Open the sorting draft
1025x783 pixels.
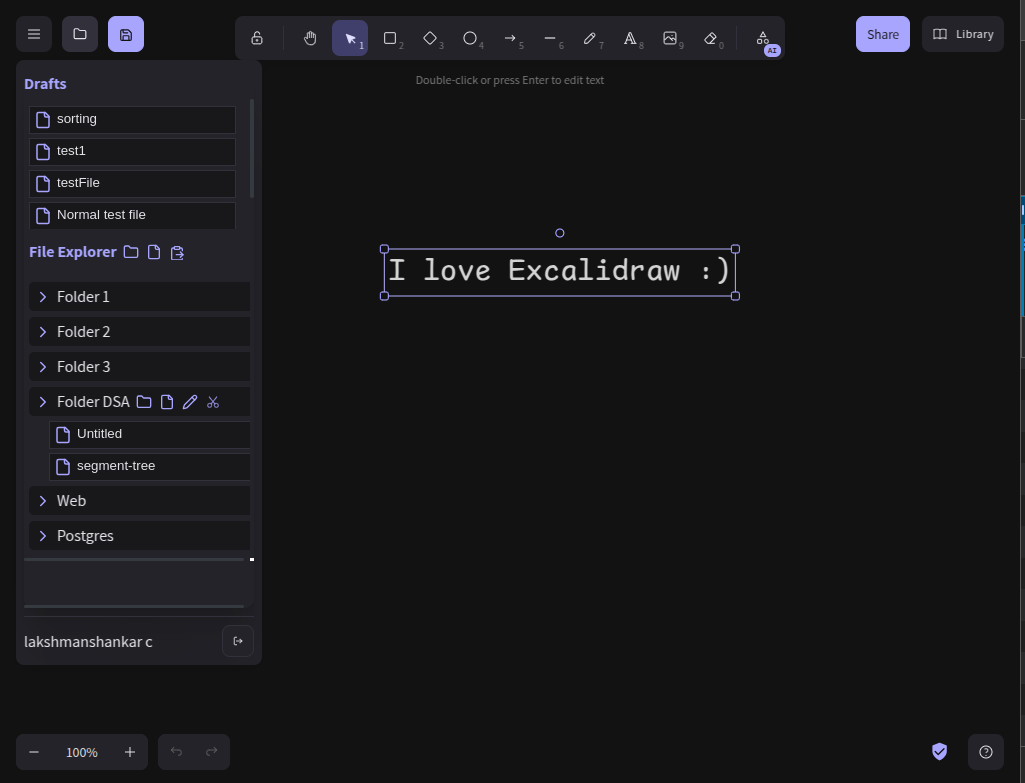[132, 120]
